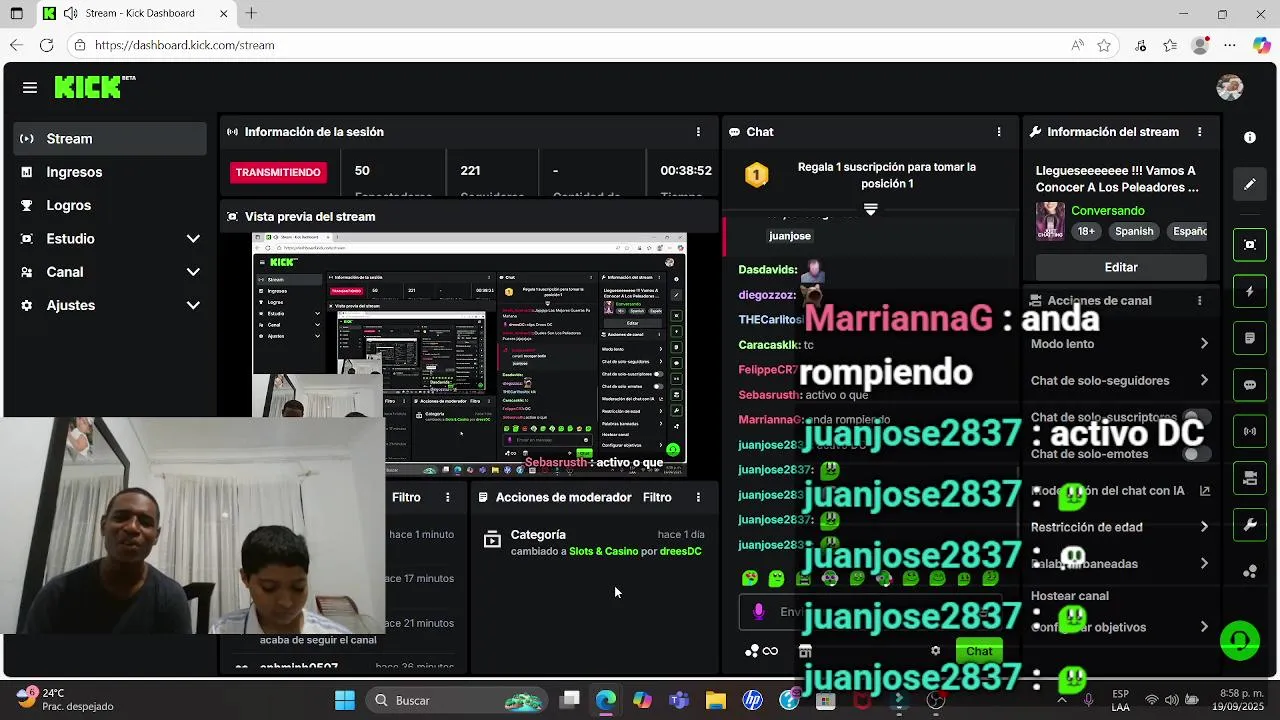Click the Caracaskik username in chat
This screenshot has height=720, width=1280.
pos(768,345)
